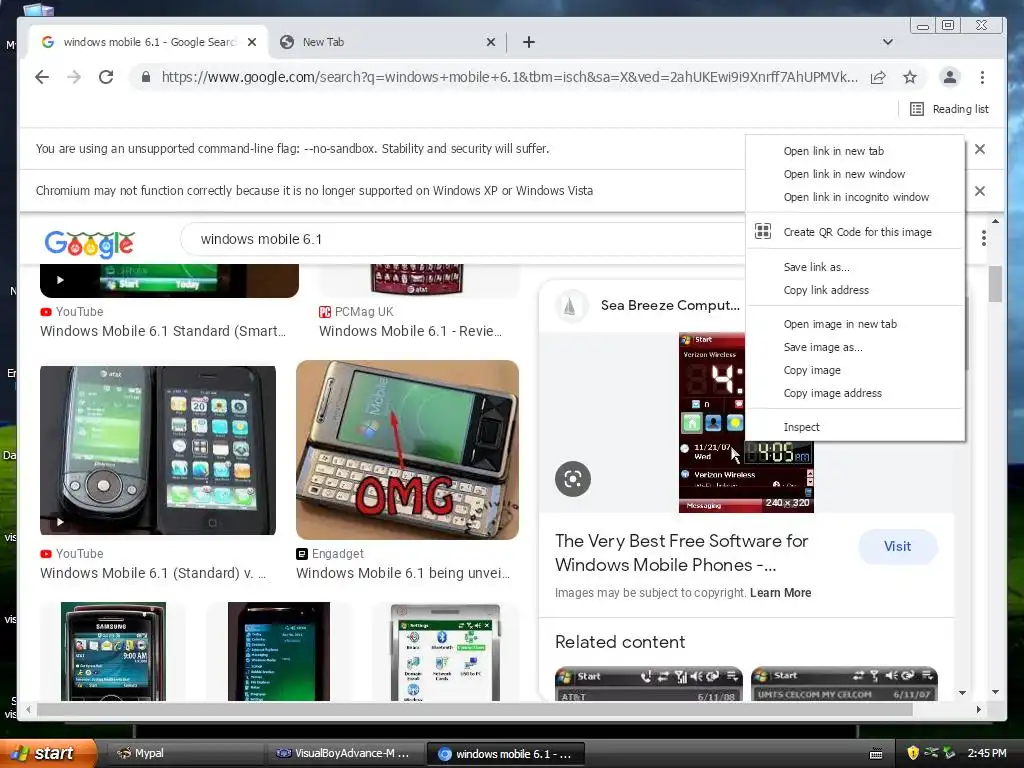This screenshot has height=768, width=1024.
Task: Click the padlock site info icon
Action: click(146, 77)
